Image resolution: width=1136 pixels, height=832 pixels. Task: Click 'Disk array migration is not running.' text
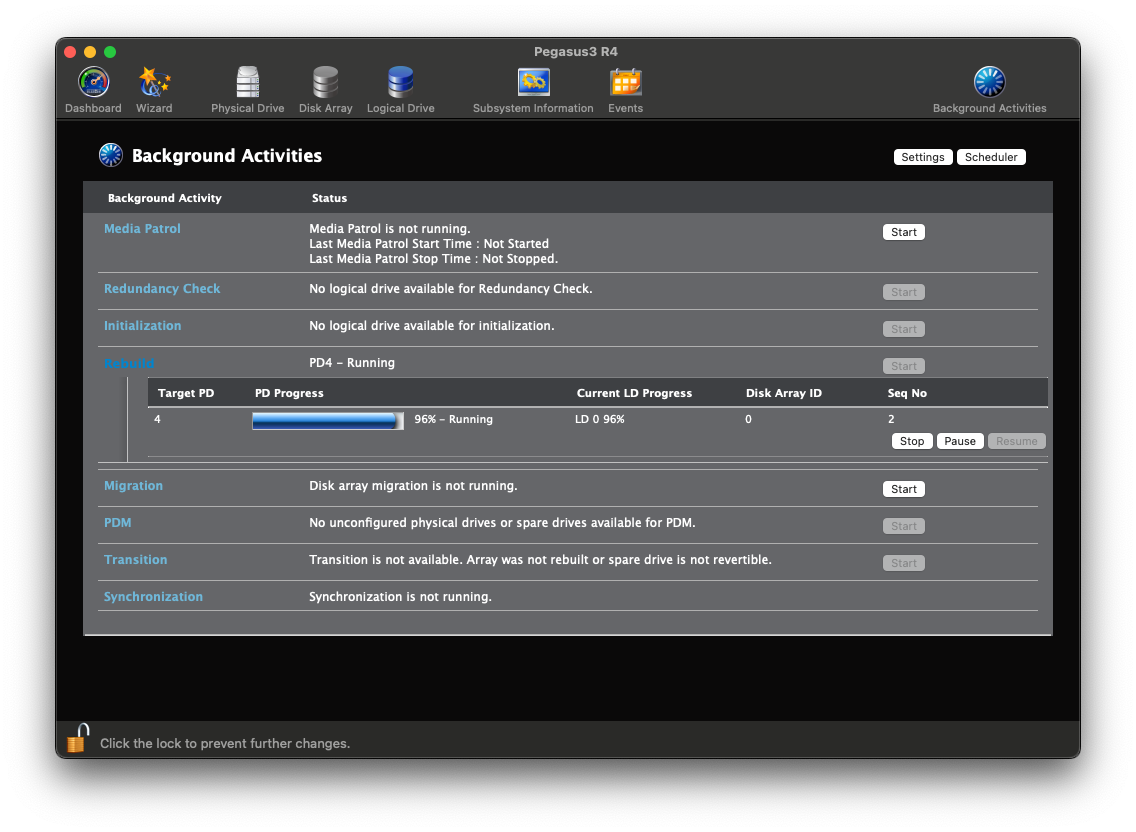click(x=413, y=486)
